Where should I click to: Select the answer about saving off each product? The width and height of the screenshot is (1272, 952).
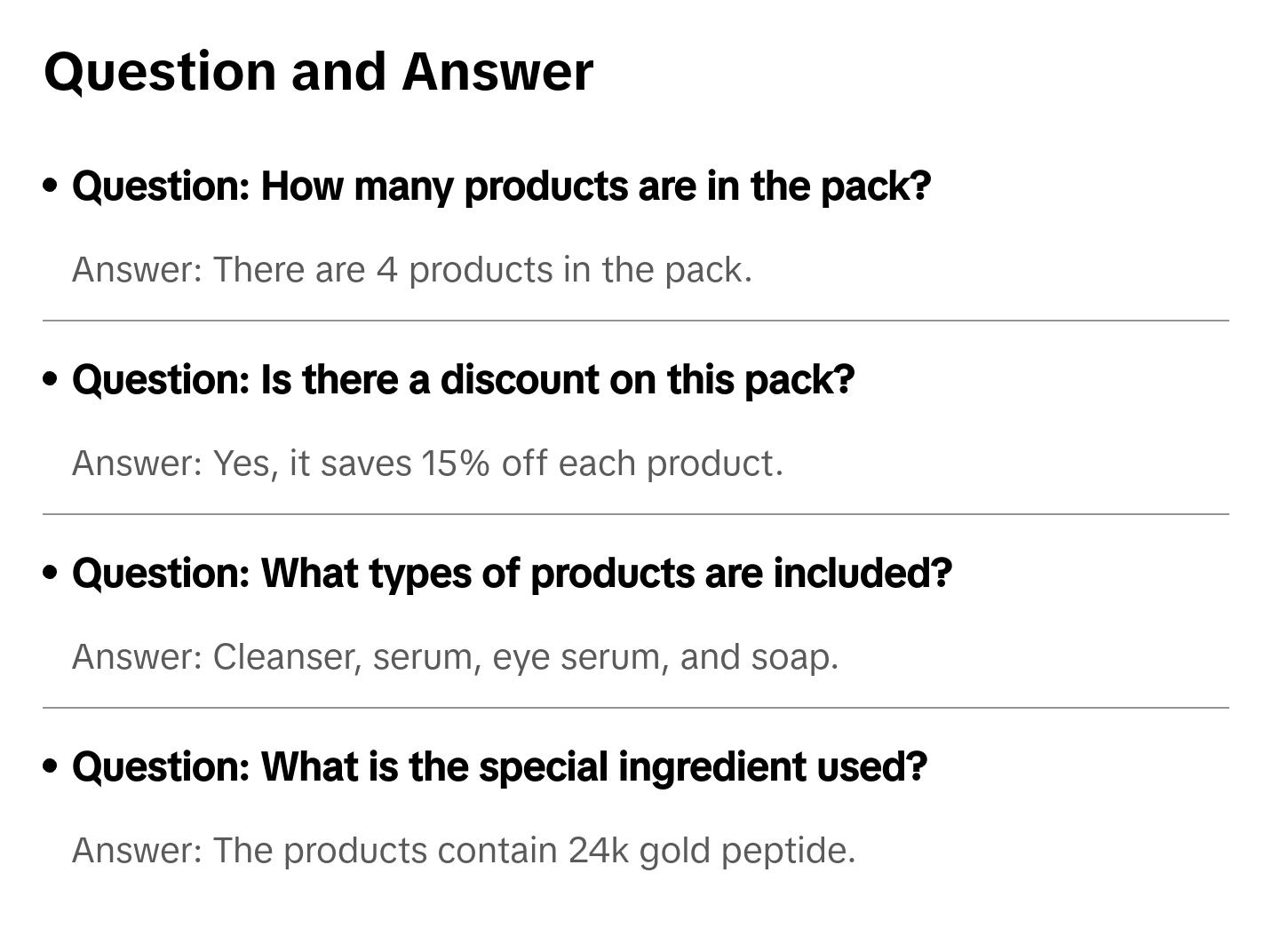(427, 464)
